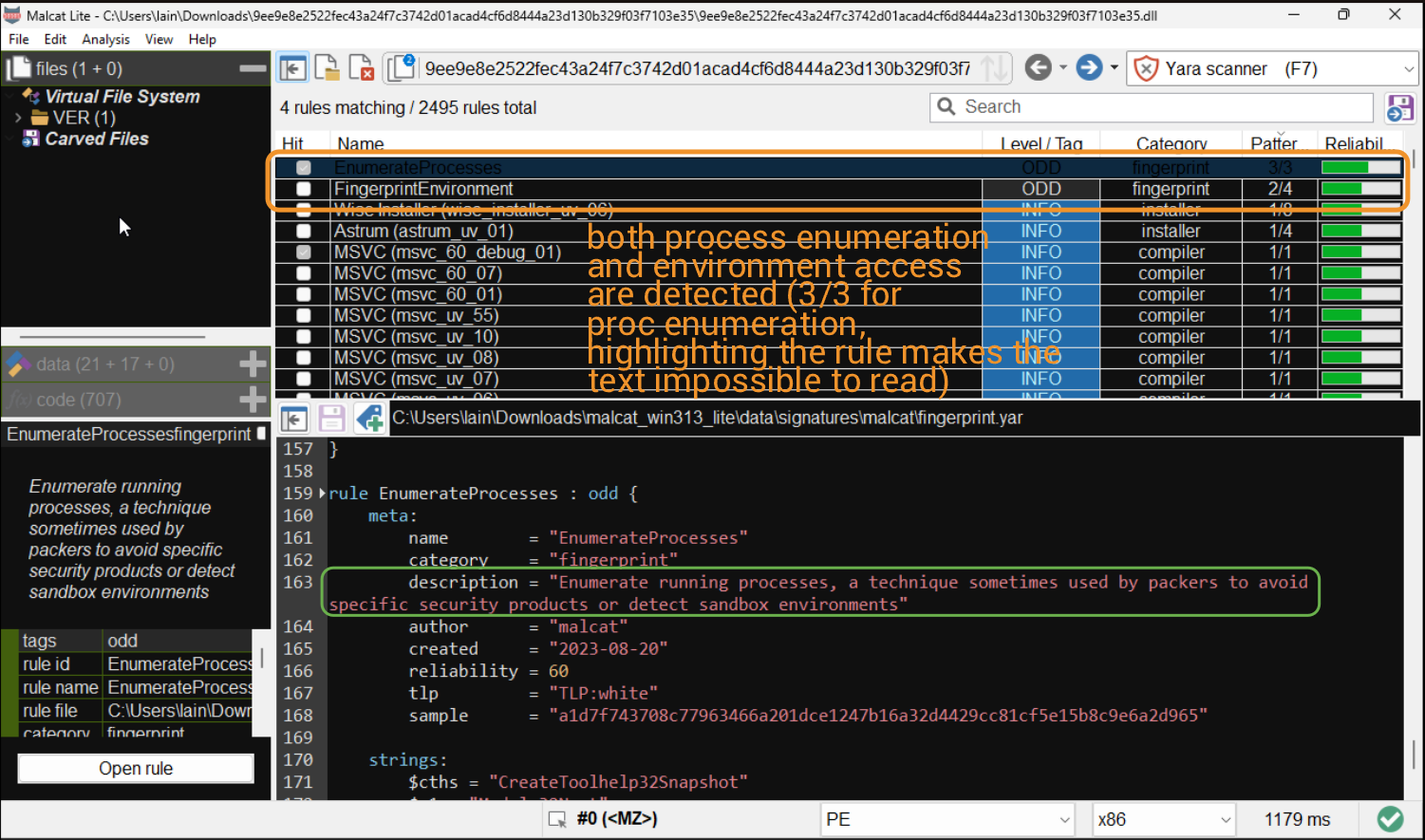The image size is (1425, 840).
Task: Open the Analysis menu
Action: pos(105,39)
